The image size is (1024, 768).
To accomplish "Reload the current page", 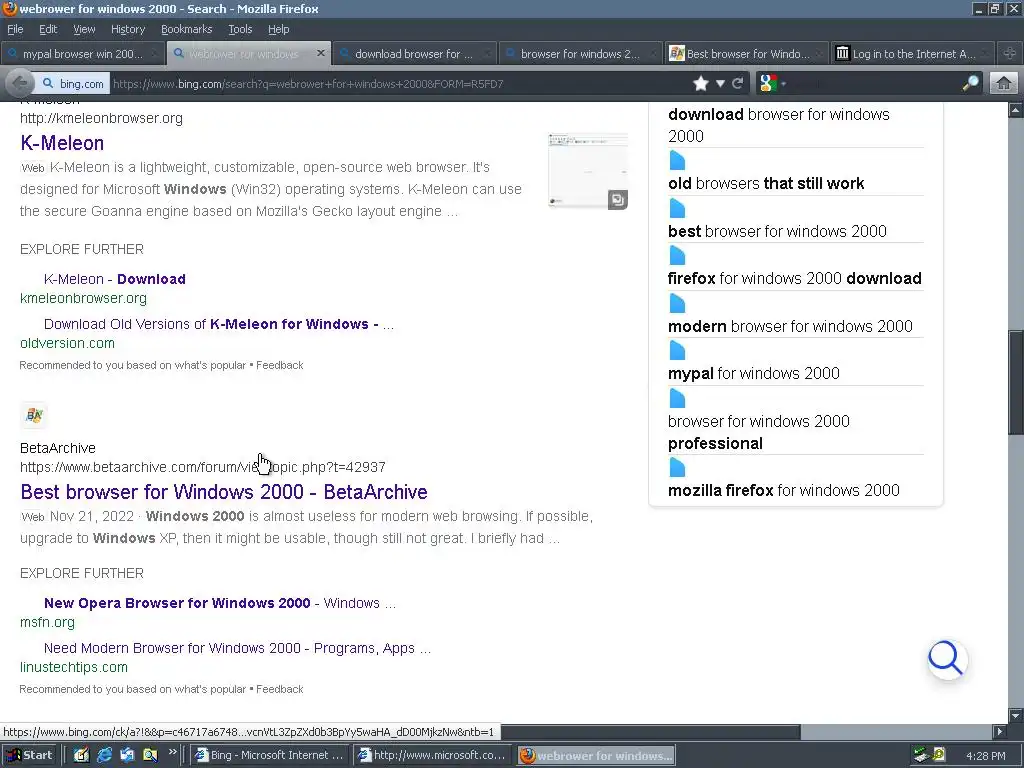I will click(x=738, y=84).
